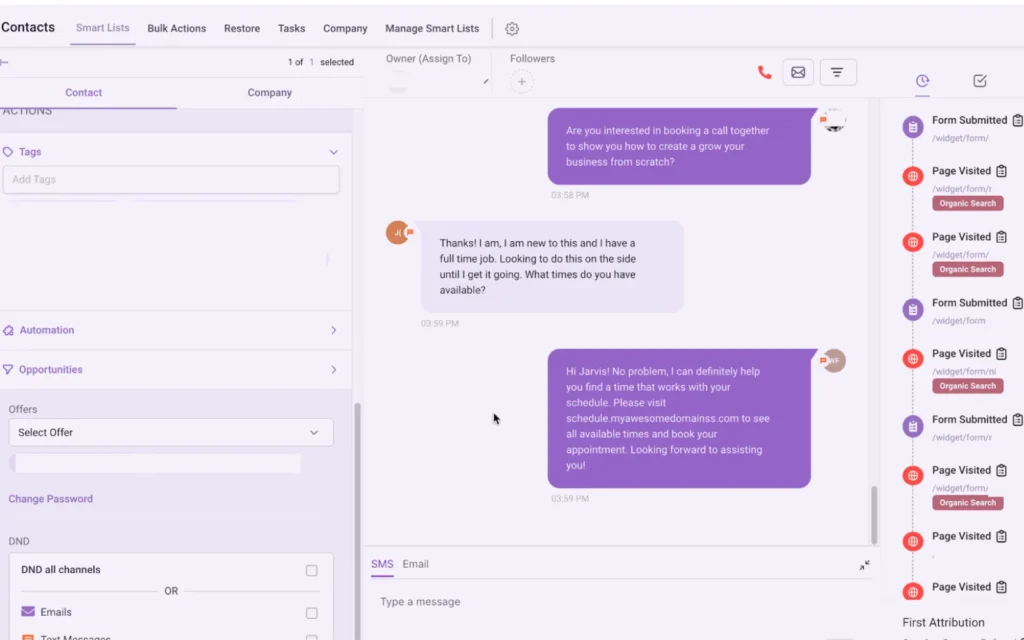Switch composer to Email tab

point(415,564)
